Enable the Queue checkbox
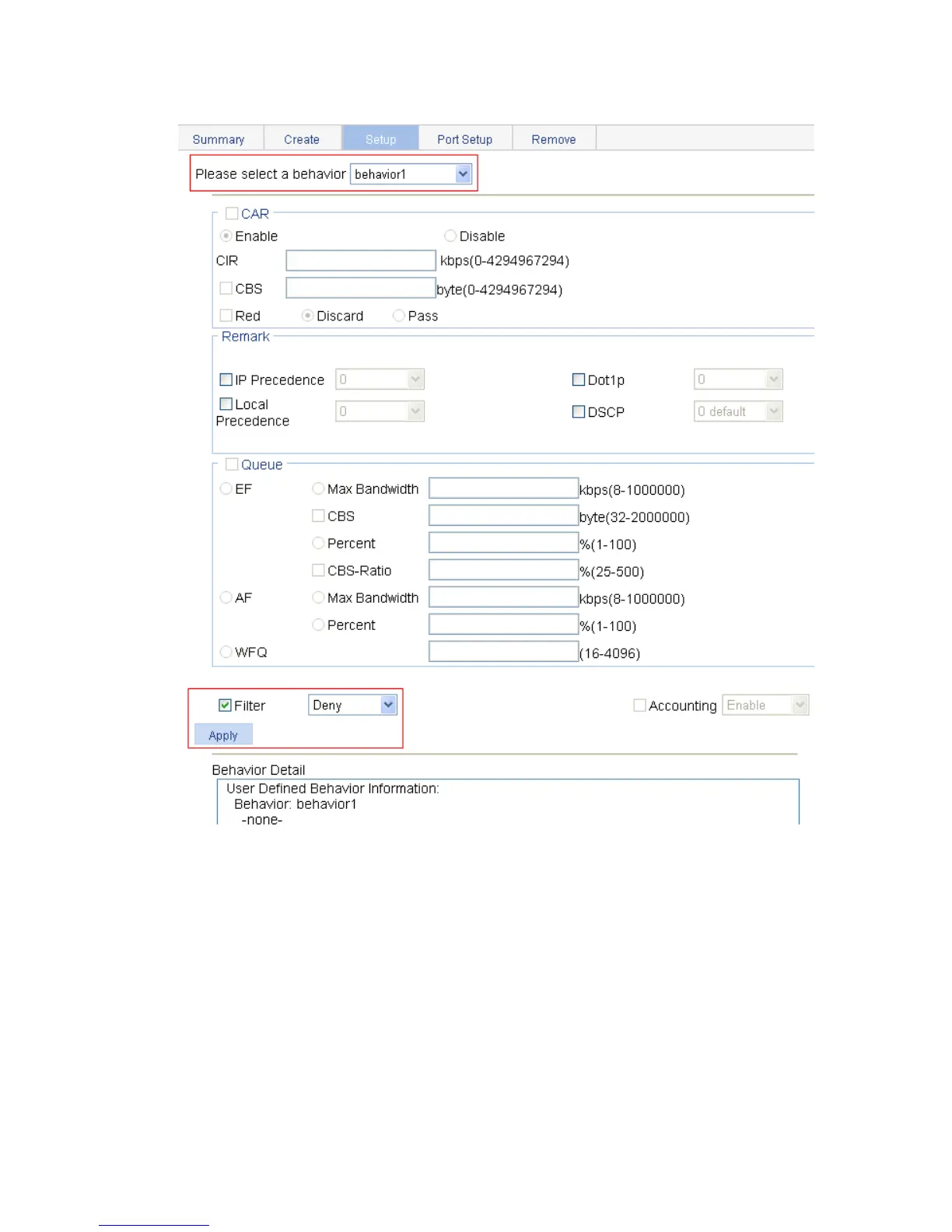This screenshot has width=952, height=1232. [232, 464]
